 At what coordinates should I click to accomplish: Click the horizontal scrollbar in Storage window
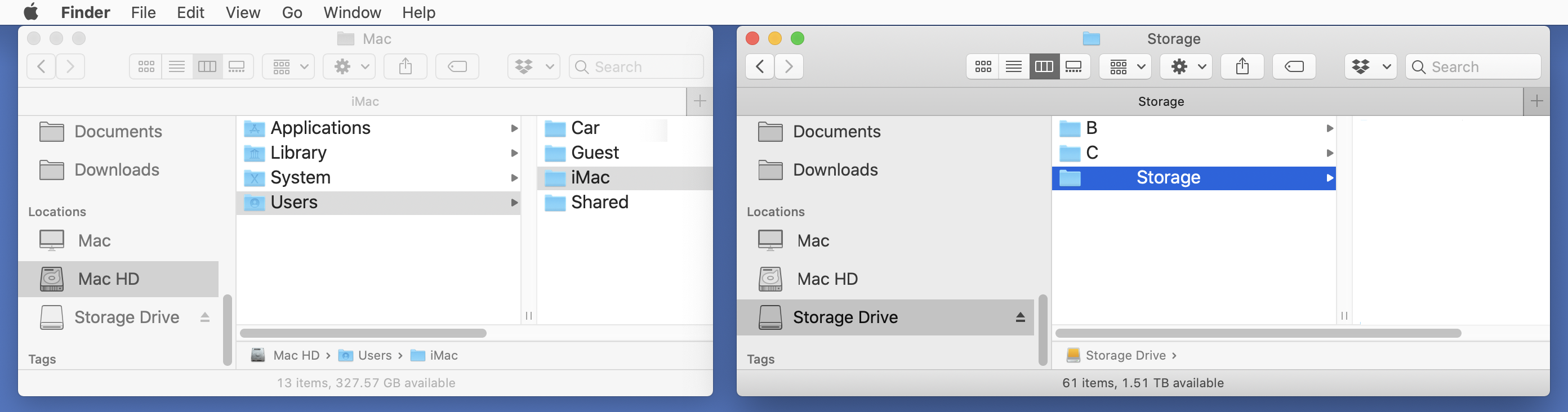[1258, 333]
